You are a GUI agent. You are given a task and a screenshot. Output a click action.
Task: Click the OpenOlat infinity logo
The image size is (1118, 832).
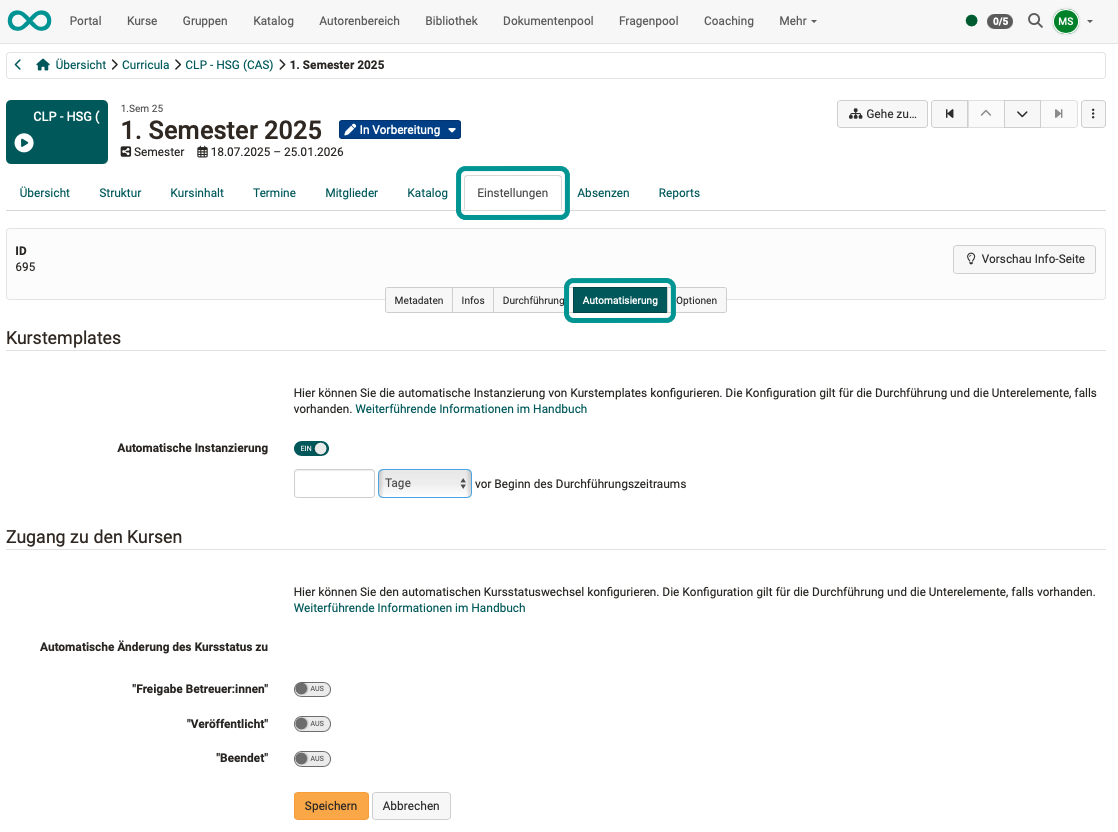[29, 20]
